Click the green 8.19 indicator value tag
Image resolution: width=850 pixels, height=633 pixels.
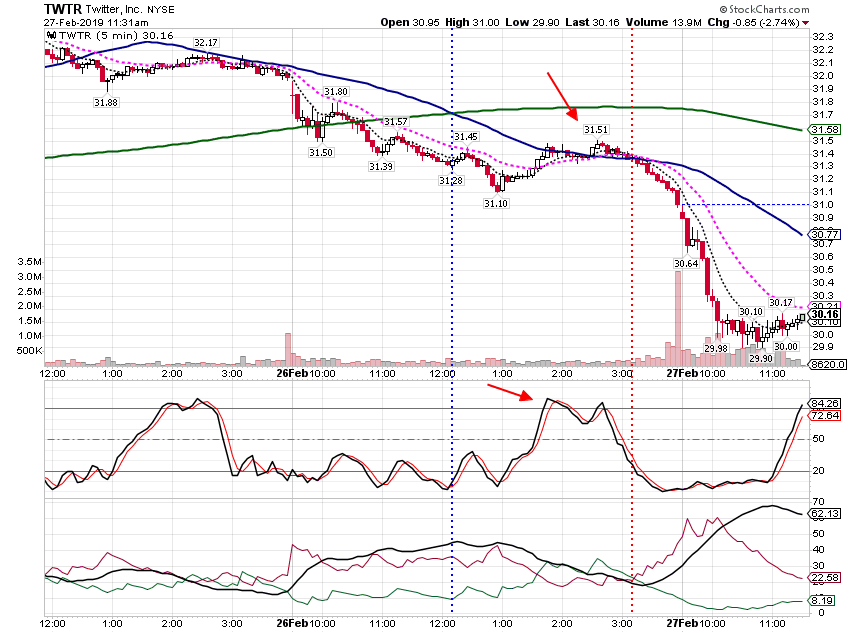(x=822, y=600)
